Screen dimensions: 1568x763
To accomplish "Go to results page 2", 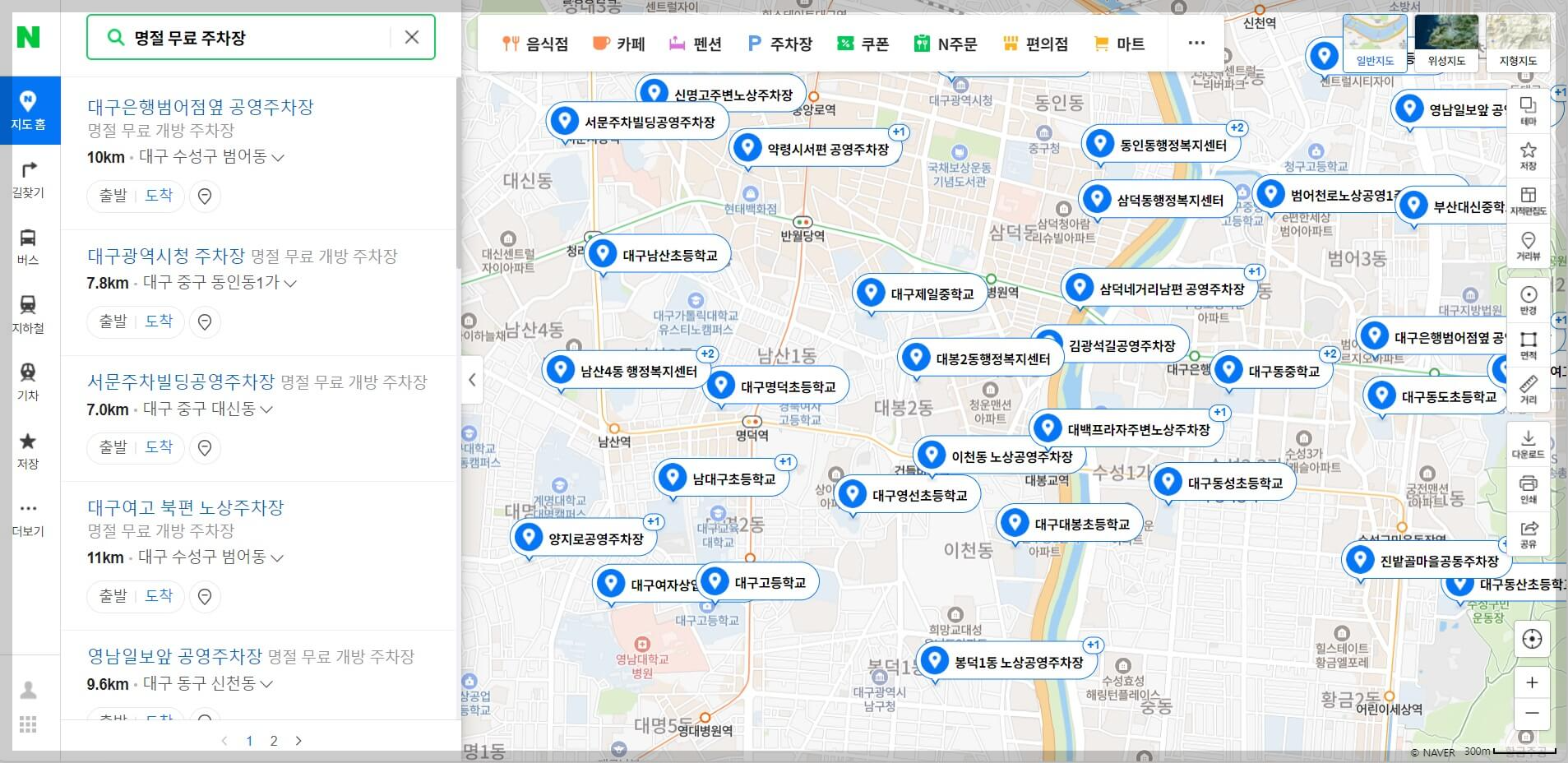I will [274, 741].
